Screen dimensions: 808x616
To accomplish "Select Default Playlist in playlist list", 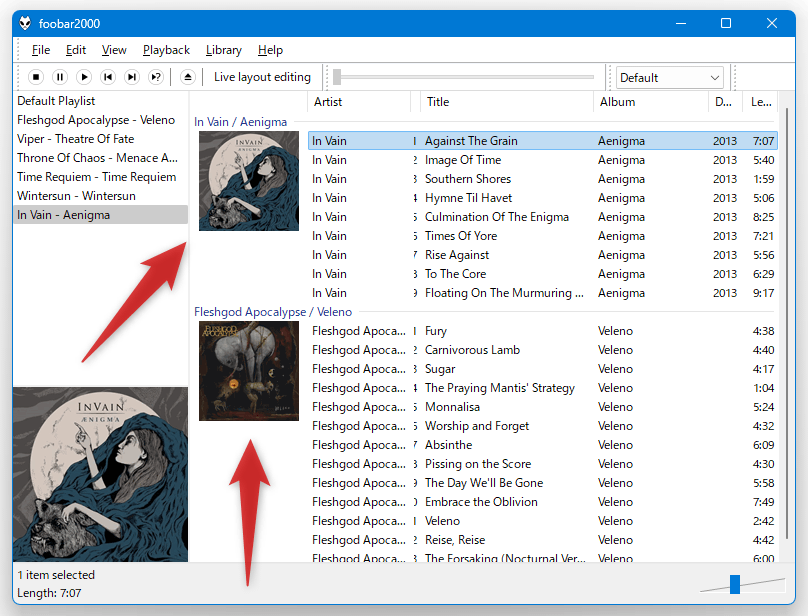I will pyautogui.click(x=100, y=101).
